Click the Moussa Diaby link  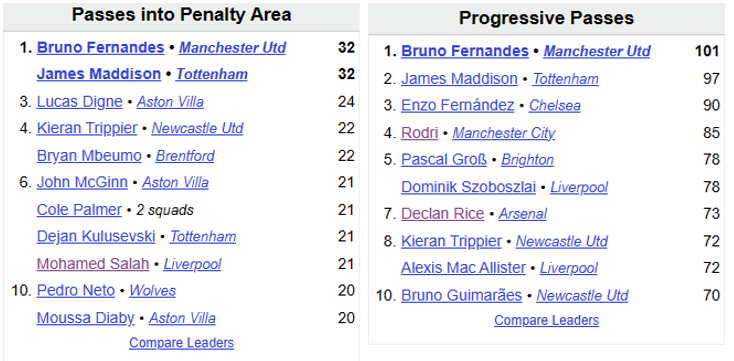[86, 318]
